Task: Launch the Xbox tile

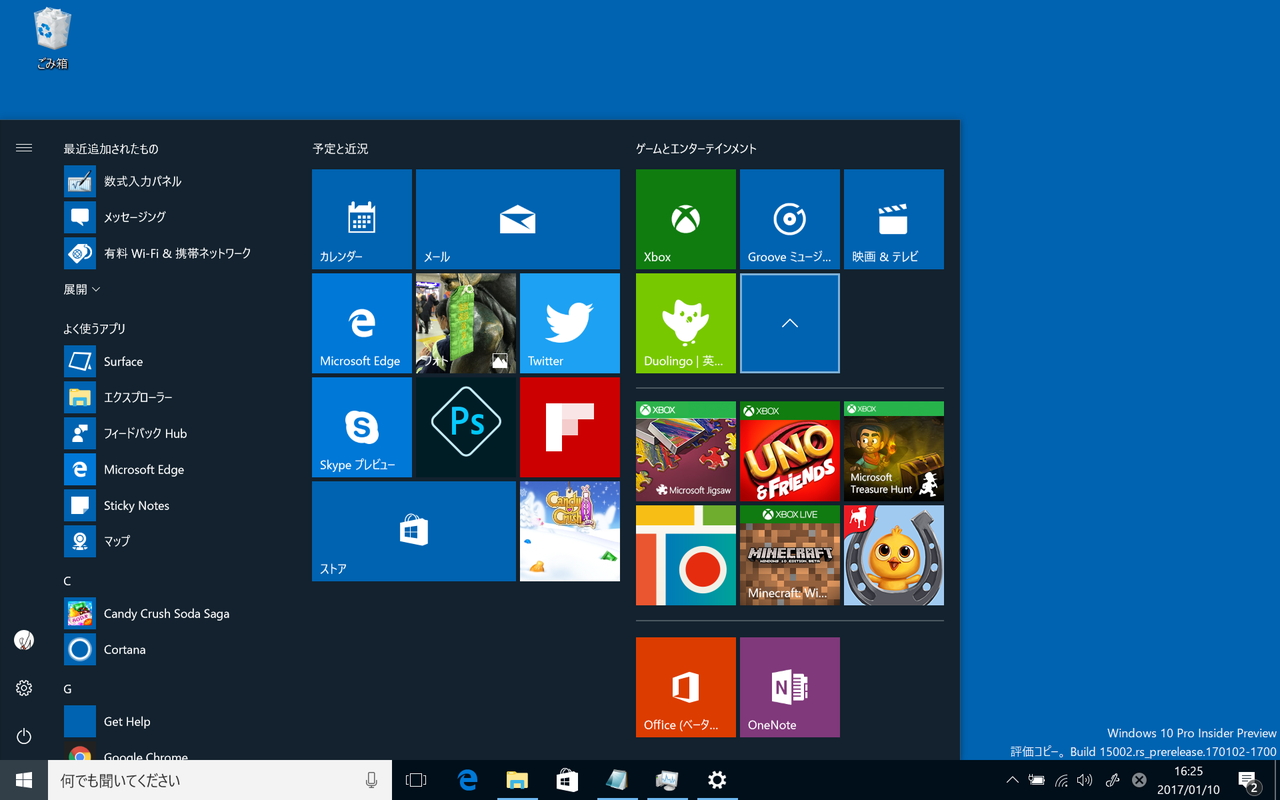Action: [x=686, y=219]
